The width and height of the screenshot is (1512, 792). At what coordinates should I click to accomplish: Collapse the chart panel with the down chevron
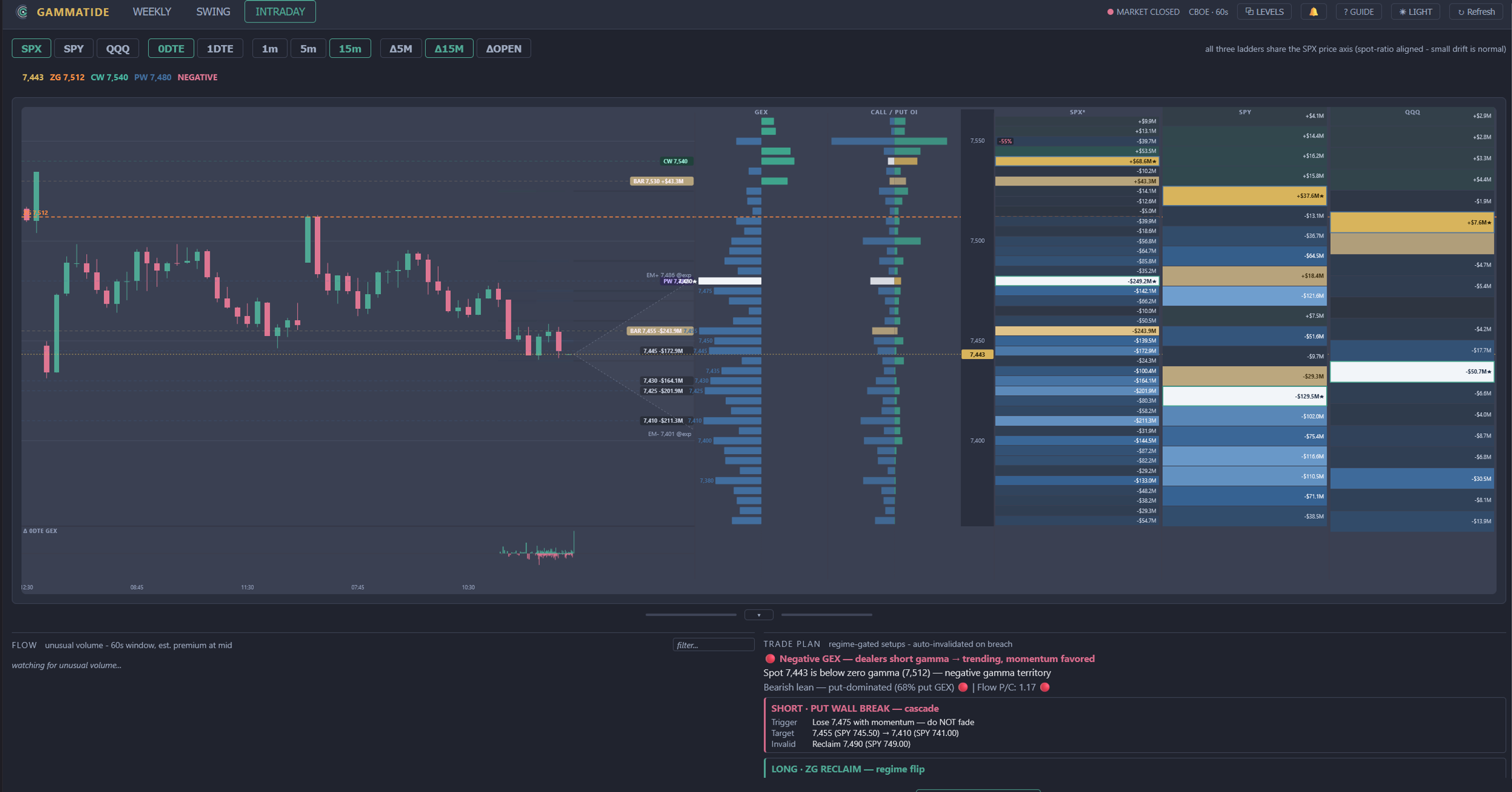click(758, 615)
